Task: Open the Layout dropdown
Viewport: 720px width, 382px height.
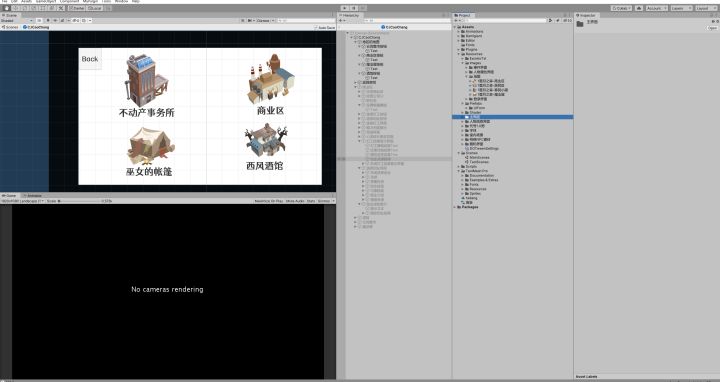Action: tap(706, 8)
